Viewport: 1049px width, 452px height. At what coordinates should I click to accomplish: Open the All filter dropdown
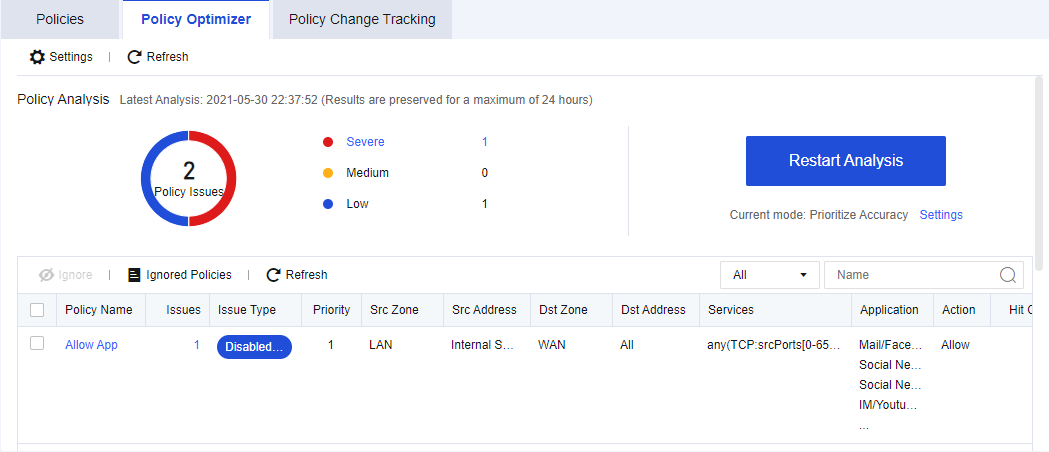[769, 275]
